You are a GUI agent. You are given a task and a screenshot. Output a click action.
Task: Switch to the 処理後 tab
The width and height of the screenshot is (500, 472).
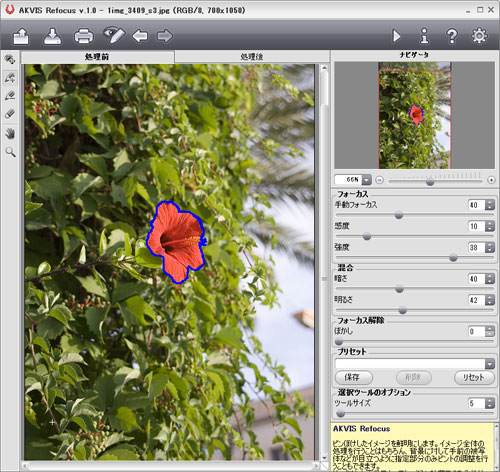pos(252,57)
